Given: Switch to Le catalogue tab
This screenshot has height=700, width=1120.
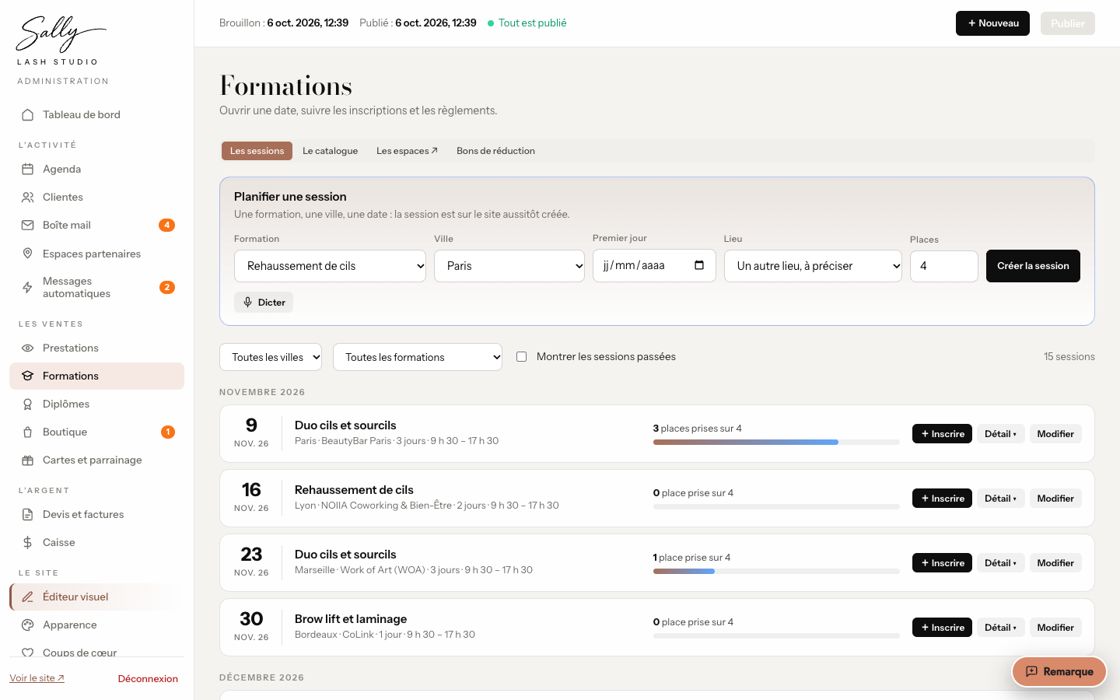Looking at the screenshot, I should pyautogui.click(x=330, y=151).
